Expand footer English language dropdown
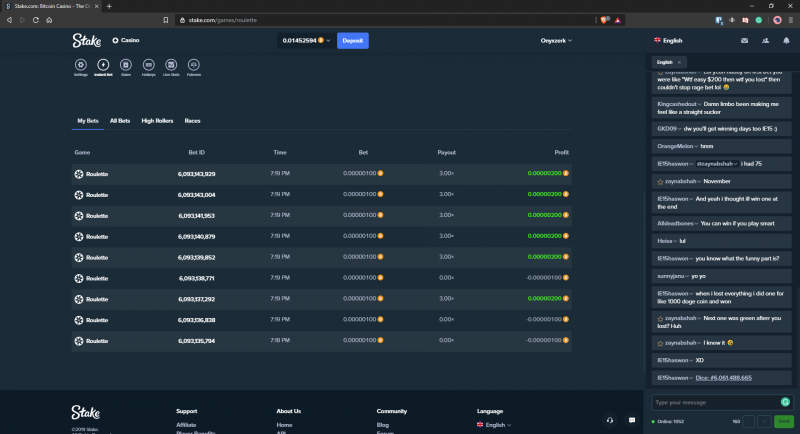800x434 pixels. (x=494, y=425)
